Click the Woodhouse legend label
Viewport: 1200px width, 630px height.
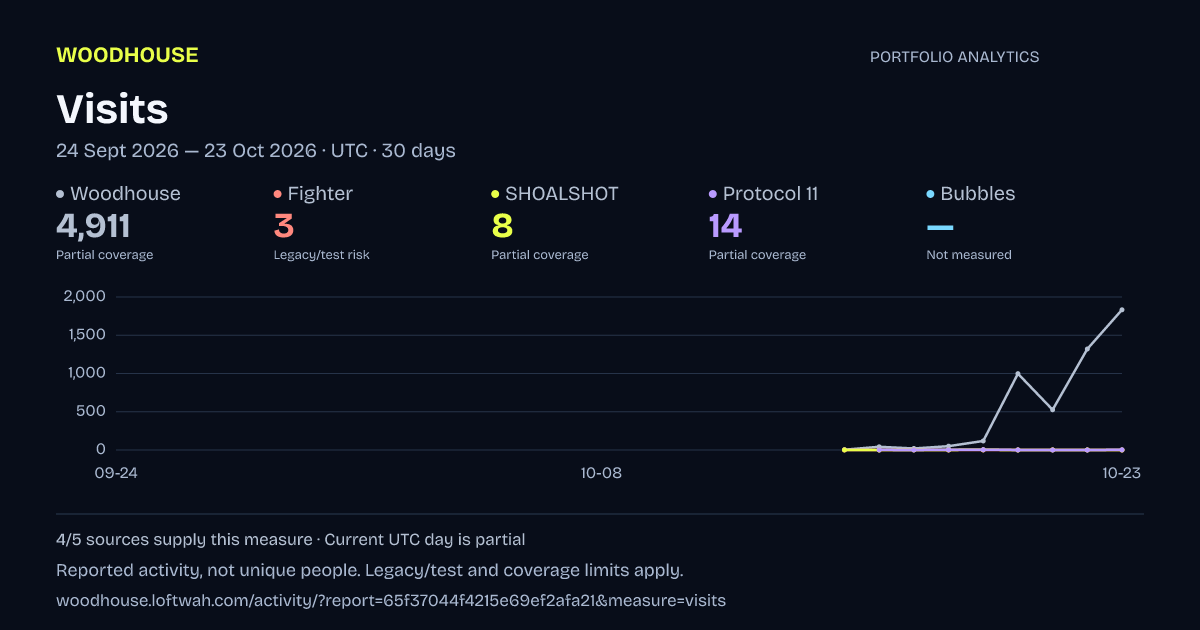pyautogui.click(x=125, y=194)
